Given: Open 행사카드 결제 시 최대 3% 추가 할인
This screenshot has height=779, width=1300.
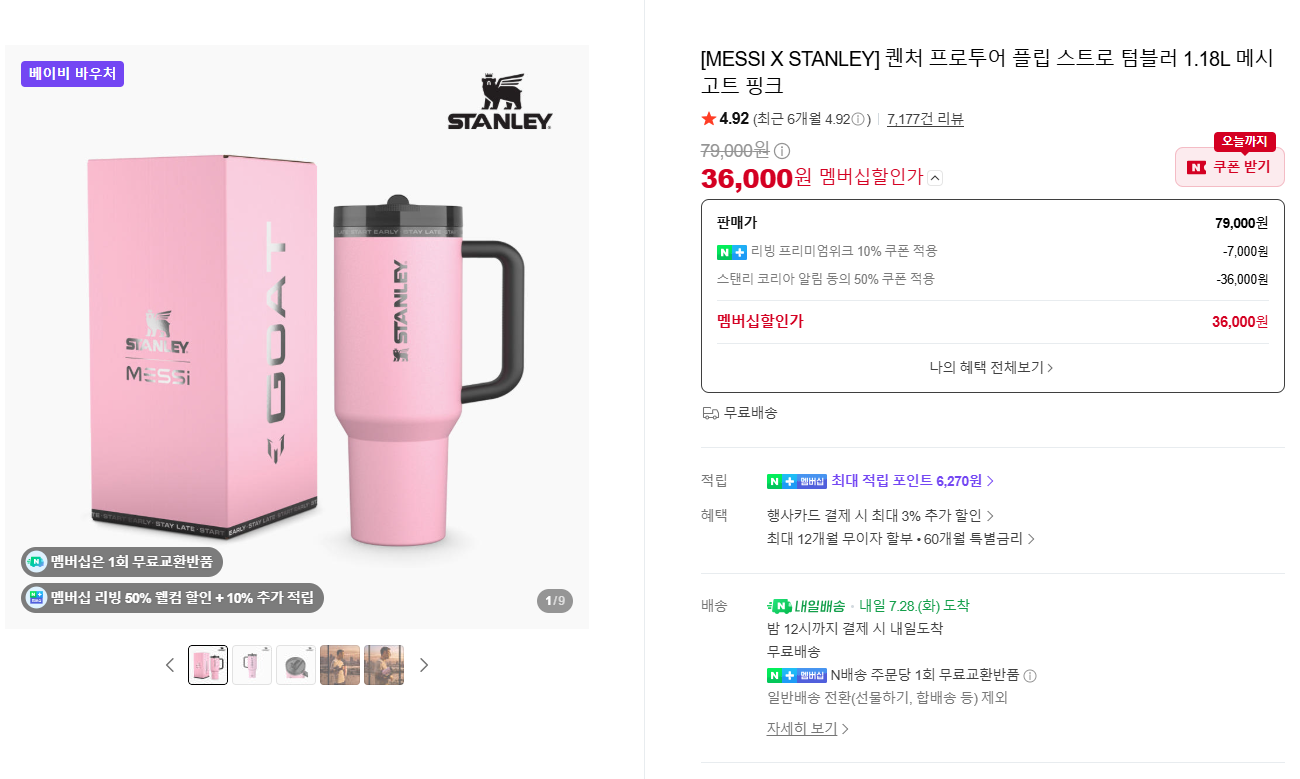Looking at the screenshot, I should [x=881, y=516].
